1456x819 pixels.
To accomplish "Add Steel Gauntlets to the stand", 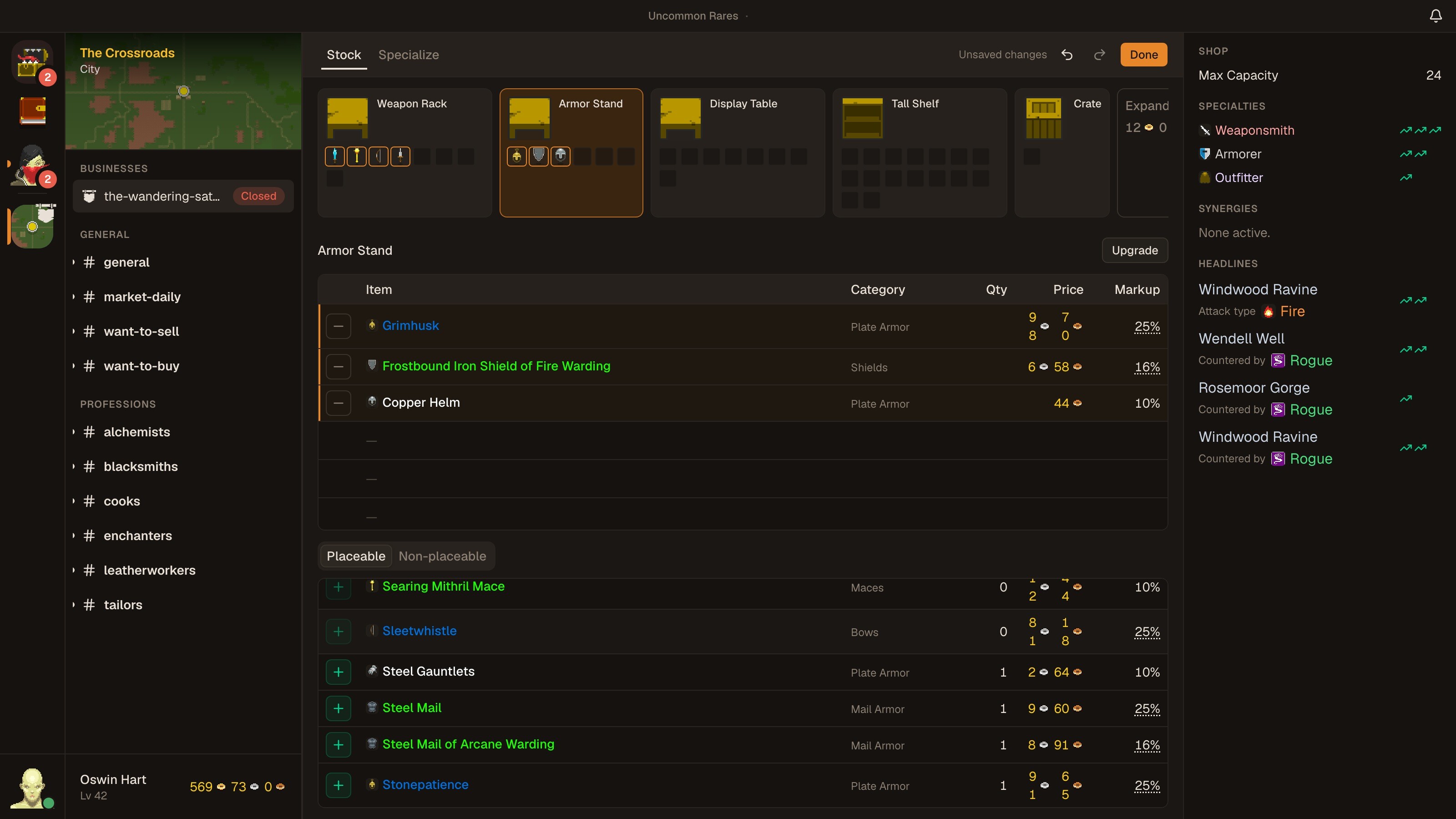I will pyautogui.click(x=339, y=672).
